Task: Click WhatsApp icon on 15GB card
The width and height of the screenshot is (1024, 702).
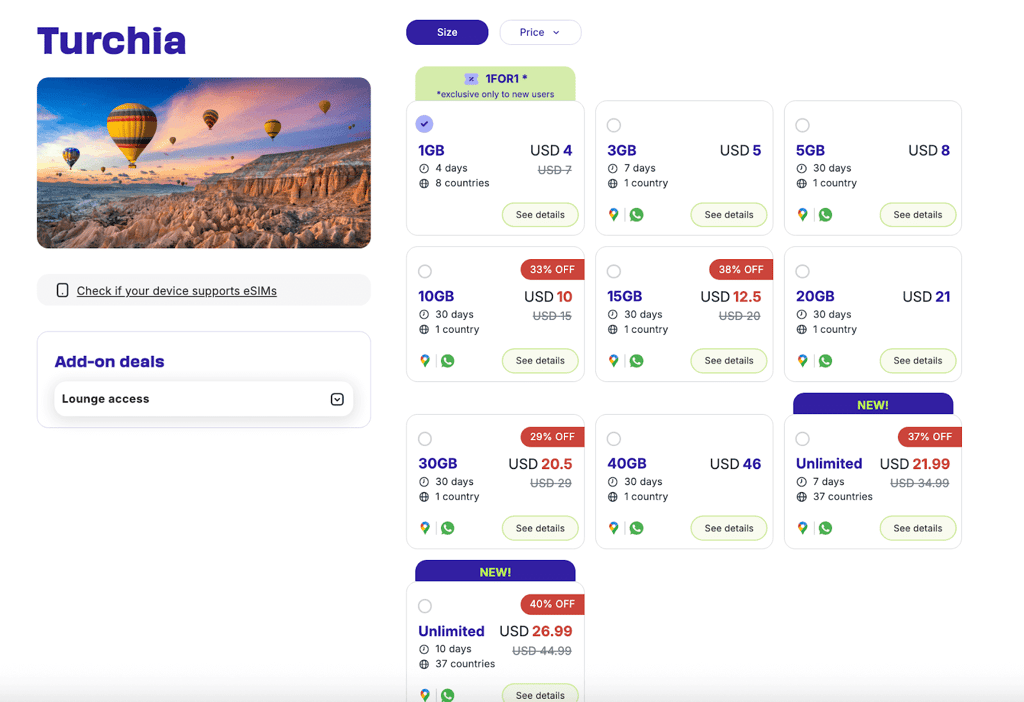Action: click(x=636, y=360)
